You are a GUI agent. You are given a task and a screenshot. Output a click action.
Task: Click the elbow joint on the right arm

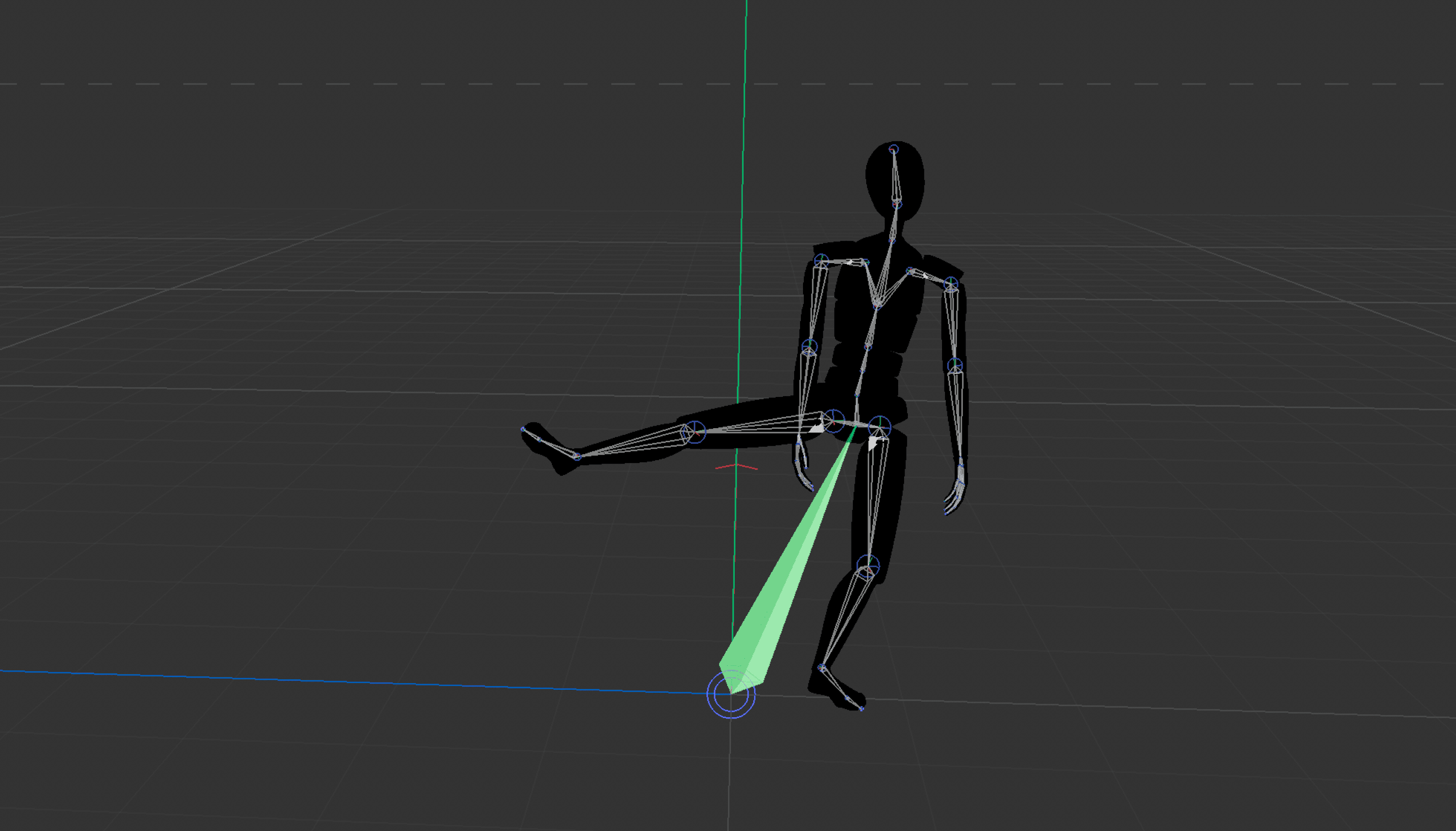(x=955, y=365)
